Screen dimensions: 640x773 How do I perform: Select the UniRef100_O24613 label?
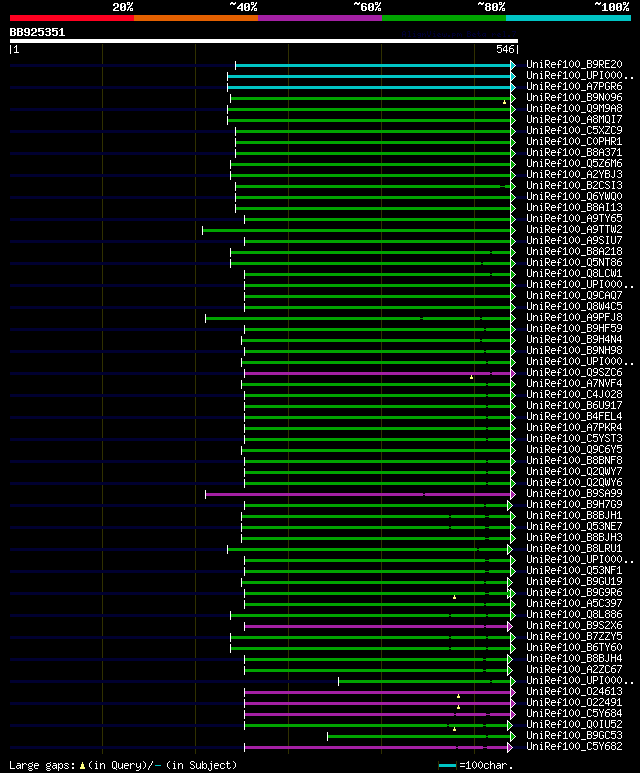574,692
